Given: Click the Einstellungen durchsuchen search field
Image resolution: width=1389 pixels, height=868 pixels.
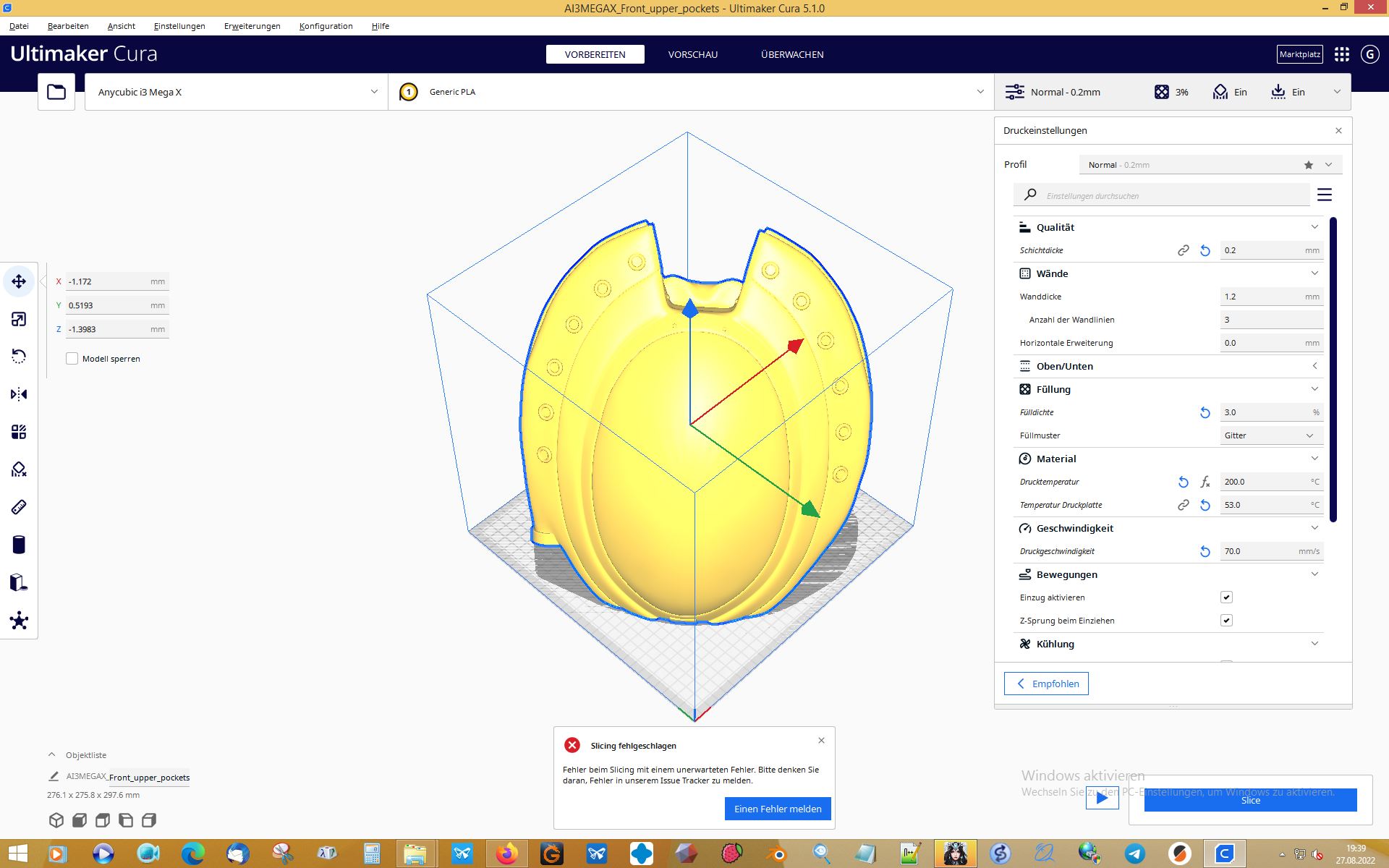Looking at the screenshot, I should 1162,195.
